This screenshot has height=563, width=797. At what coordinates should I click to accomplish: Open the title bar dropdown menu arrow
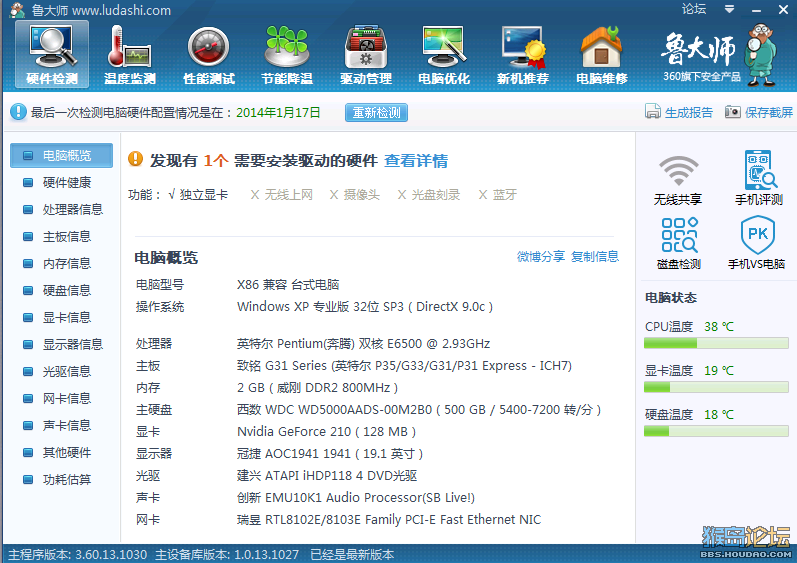click(729, 9)
